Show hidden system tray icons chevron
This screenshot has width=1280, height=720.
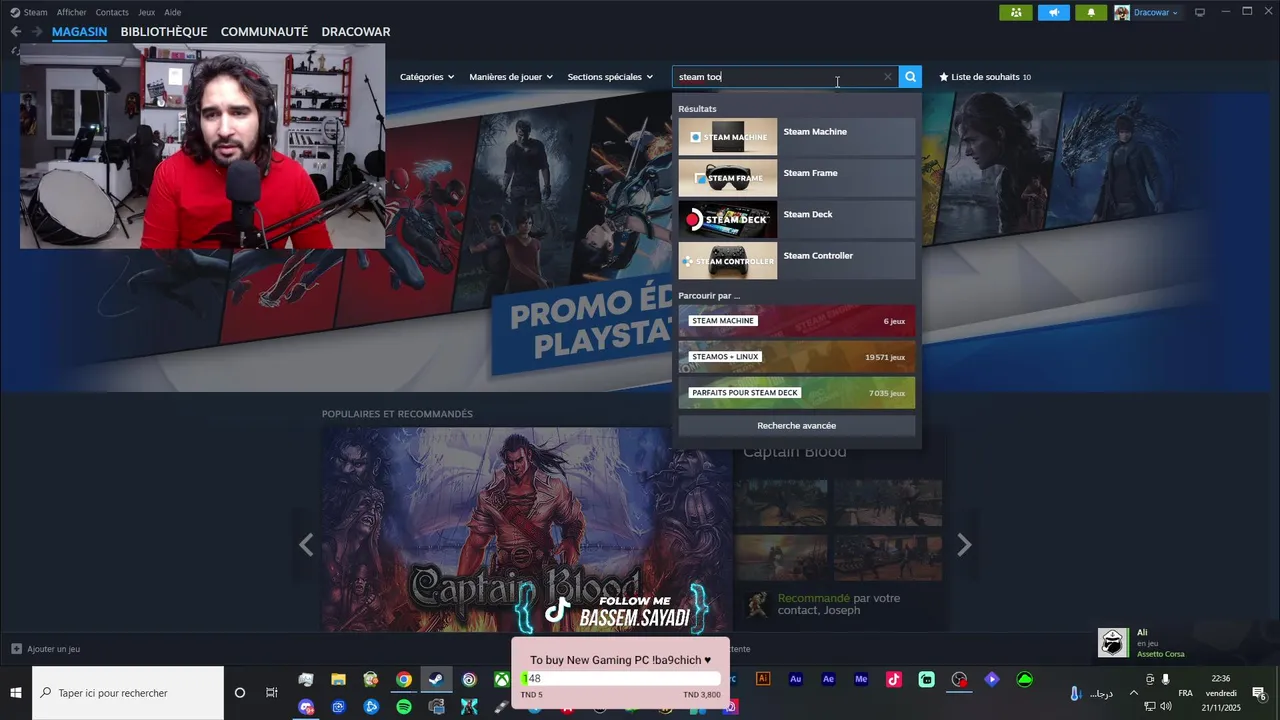tap(1133, 693)
